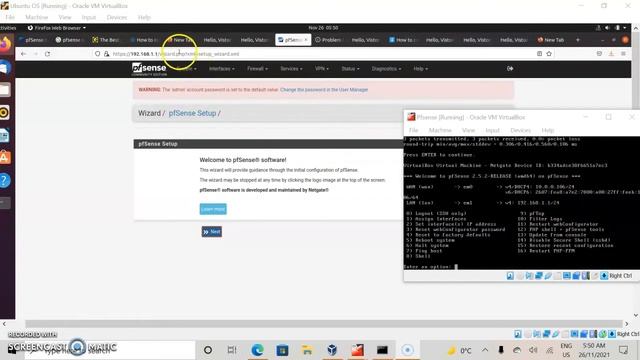
Task: Bookmark this page with the star icon
Action: tap(549, 54)
